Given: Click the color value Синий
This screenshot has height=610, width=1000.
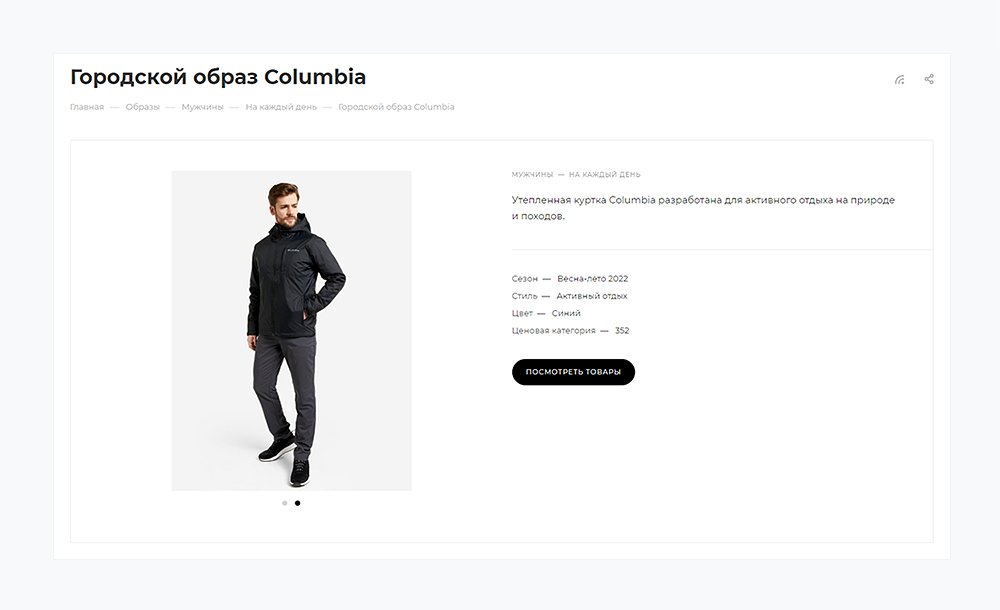Looking at the screenshot, I should 566,313.
